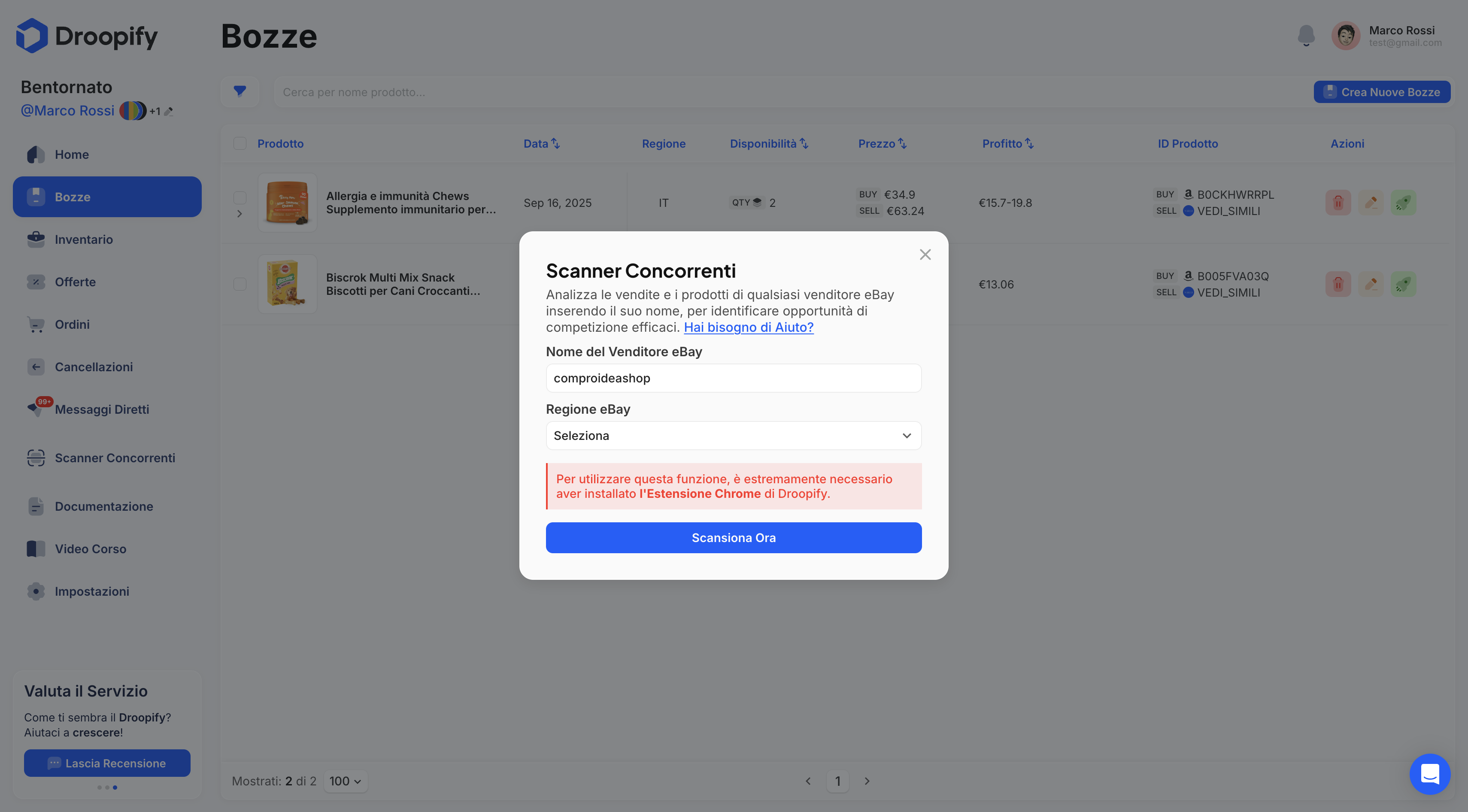
Task: Edit the Biscrok Multi Mix draft
Action: coord(1371,283)
